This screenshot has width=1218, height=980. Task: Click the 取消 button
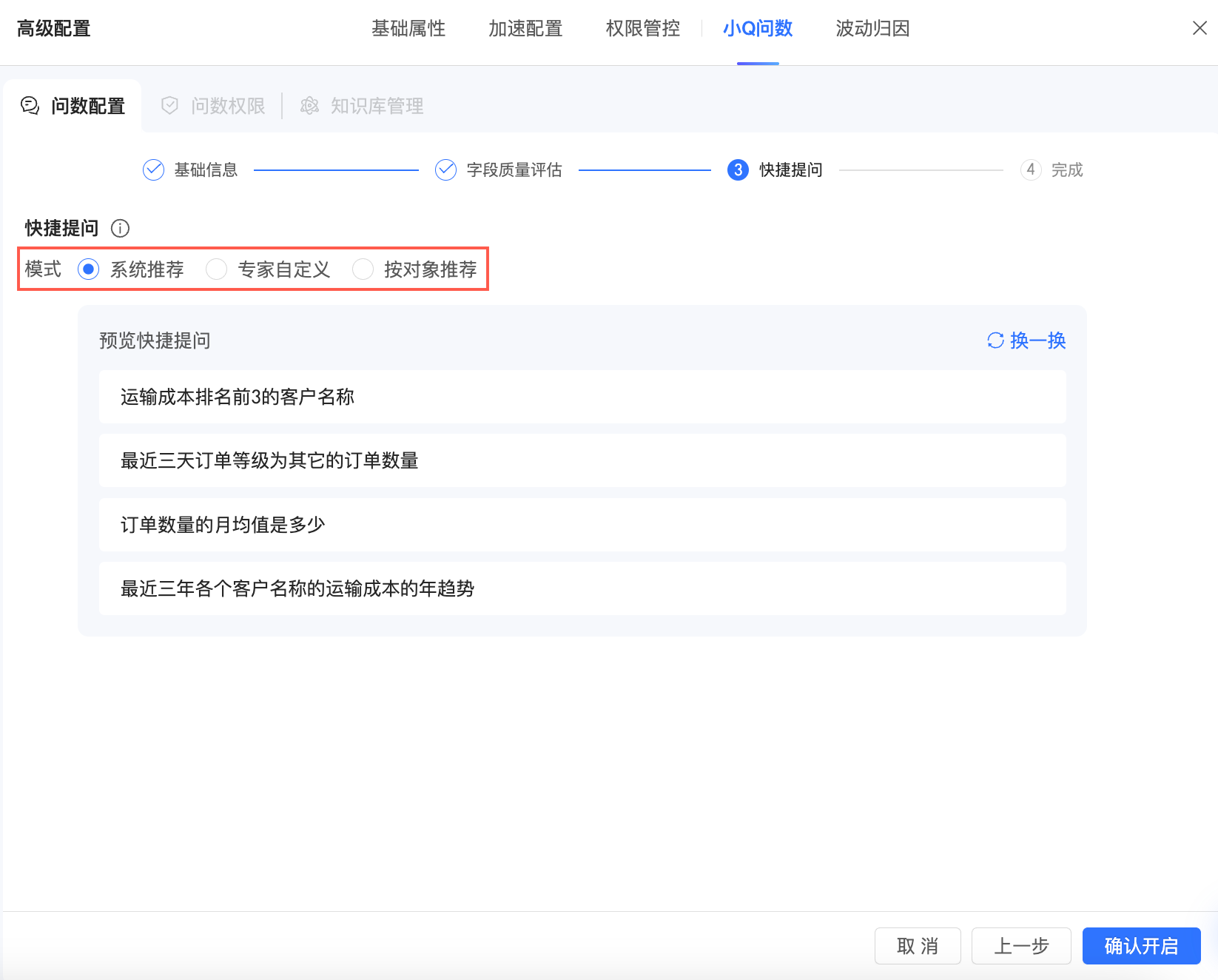pos(918,946)
